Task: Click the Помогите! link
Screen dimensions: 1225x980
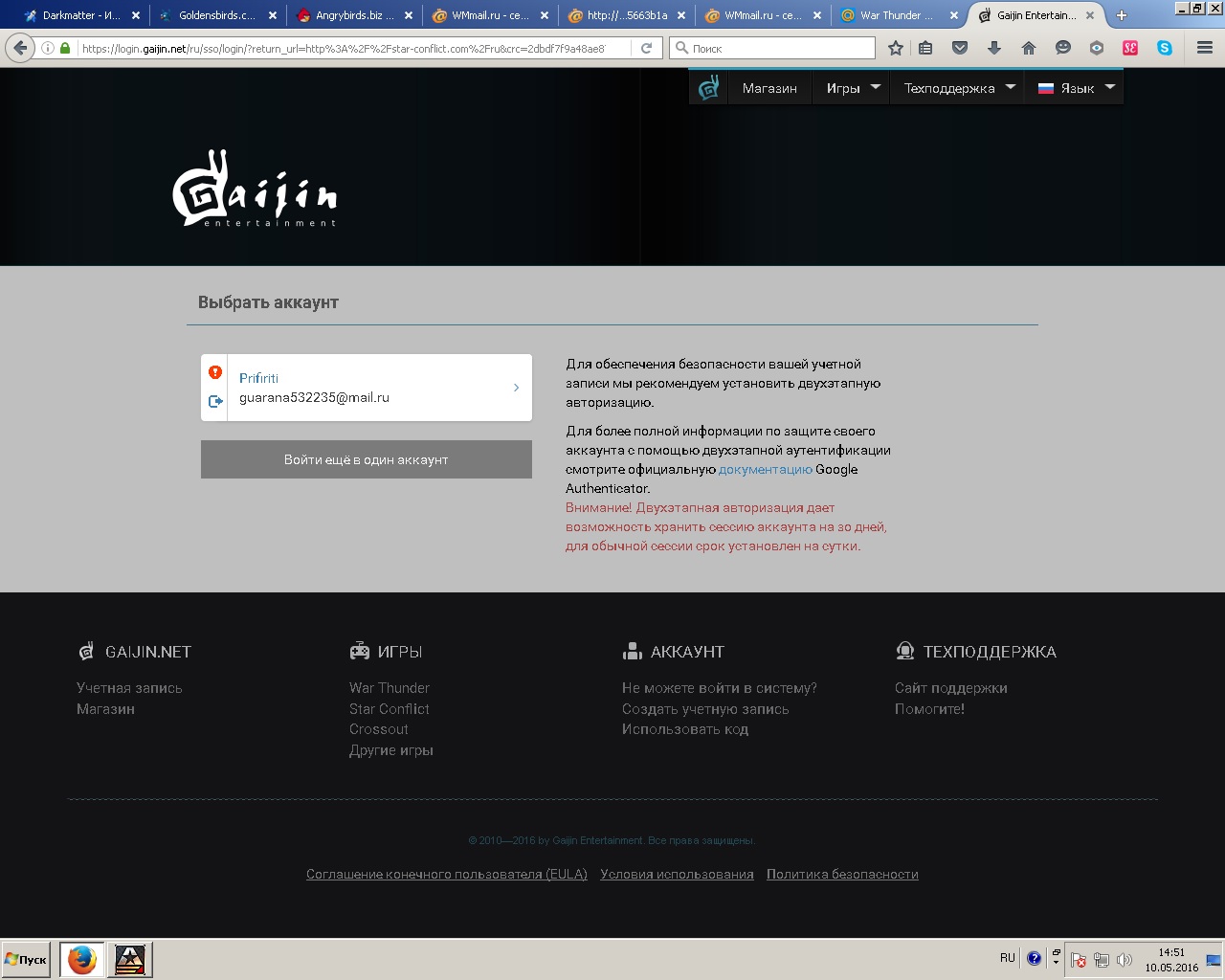Action: [929, 709]
